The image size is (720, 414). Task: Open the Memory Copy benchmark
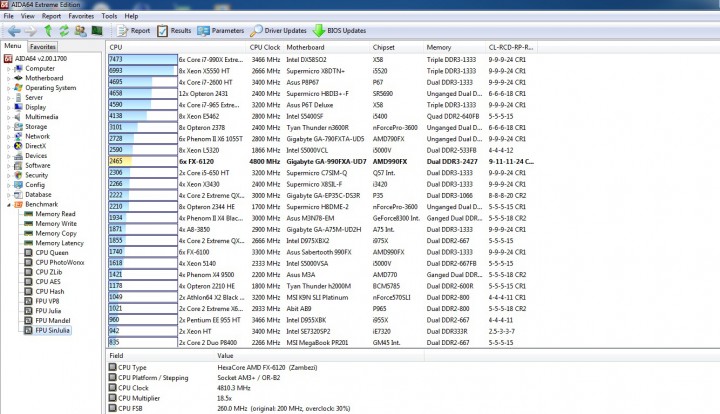pos(56,233)
